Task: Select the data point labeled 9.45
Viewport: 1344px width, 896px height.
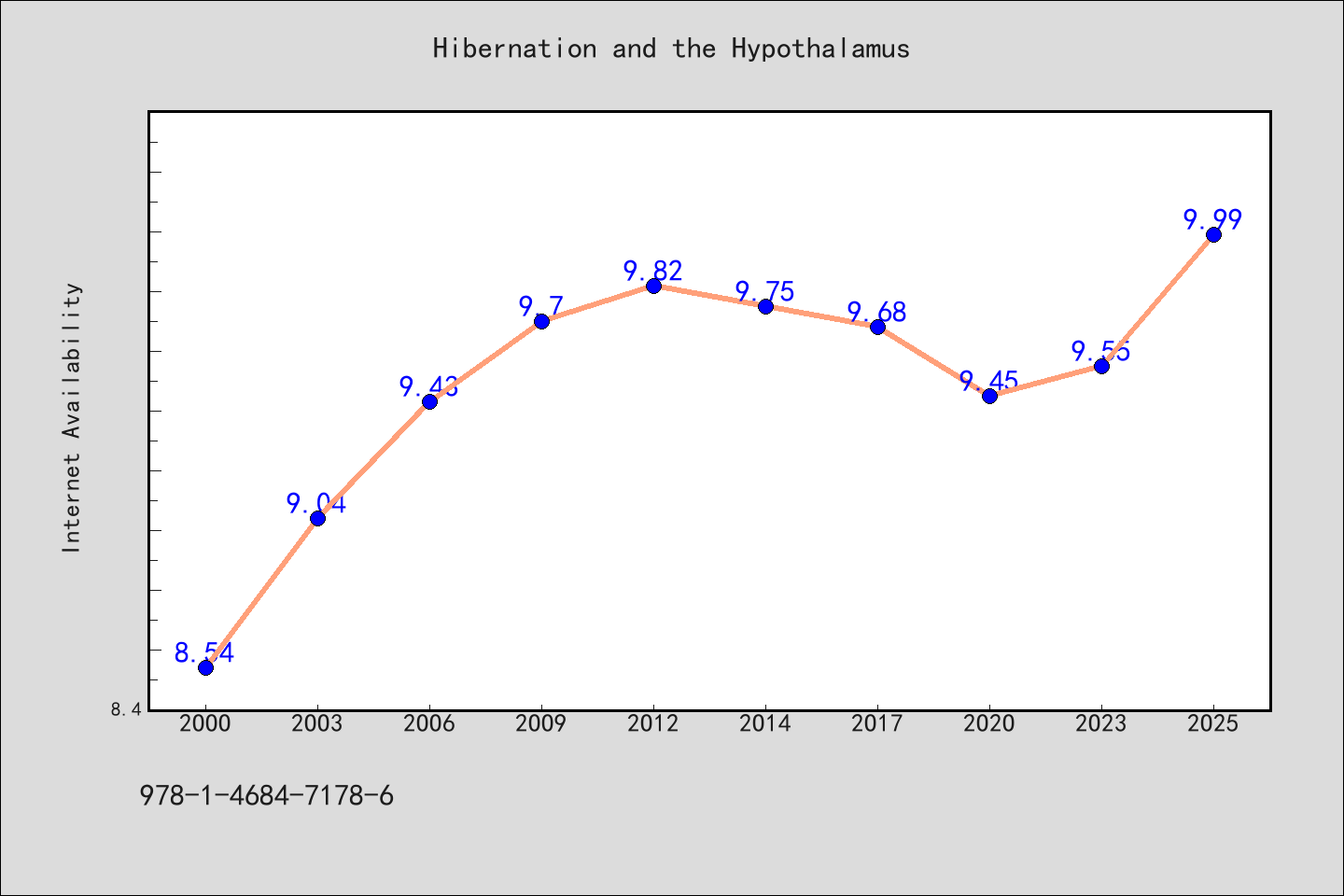Action: point(989,396)
